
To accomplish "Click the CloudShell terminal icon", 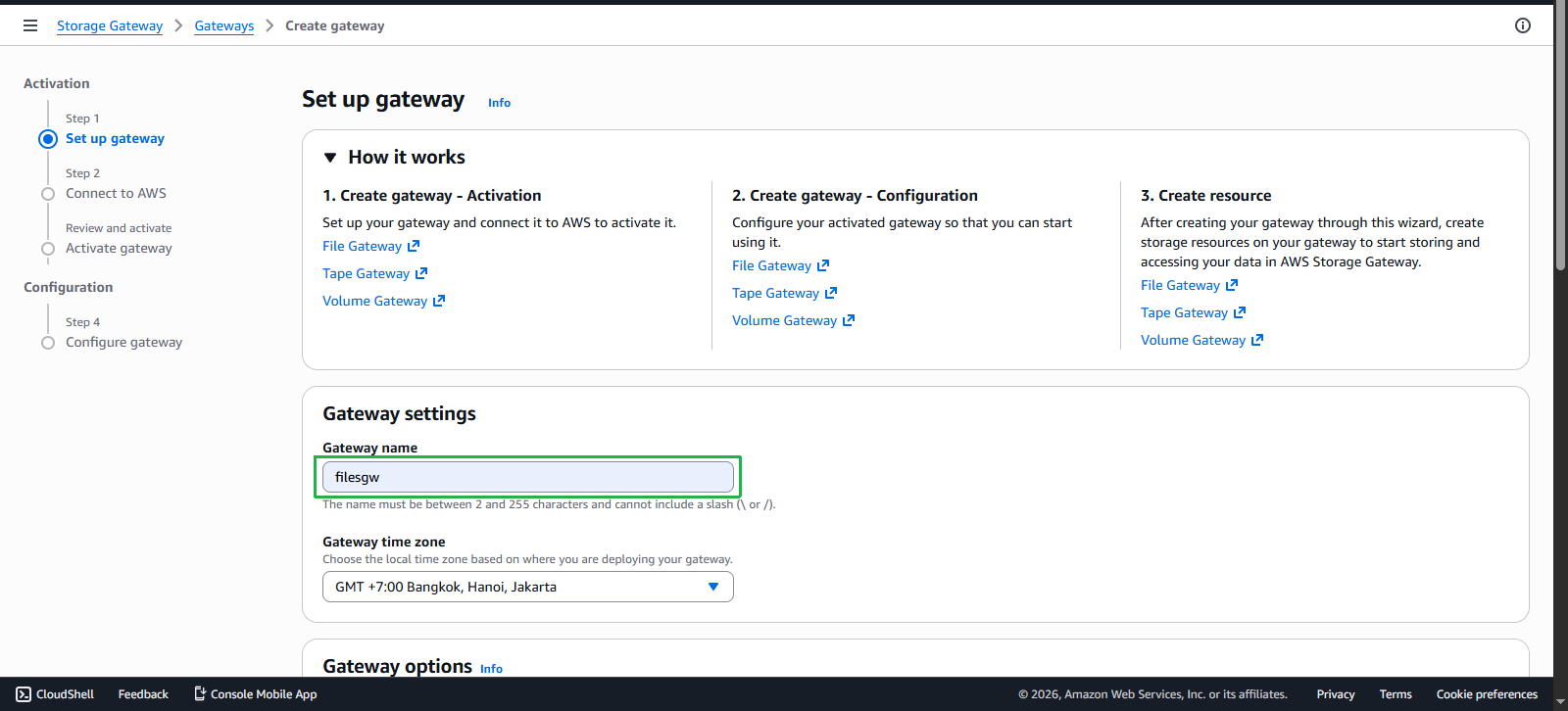I will [x=24, y=694].
